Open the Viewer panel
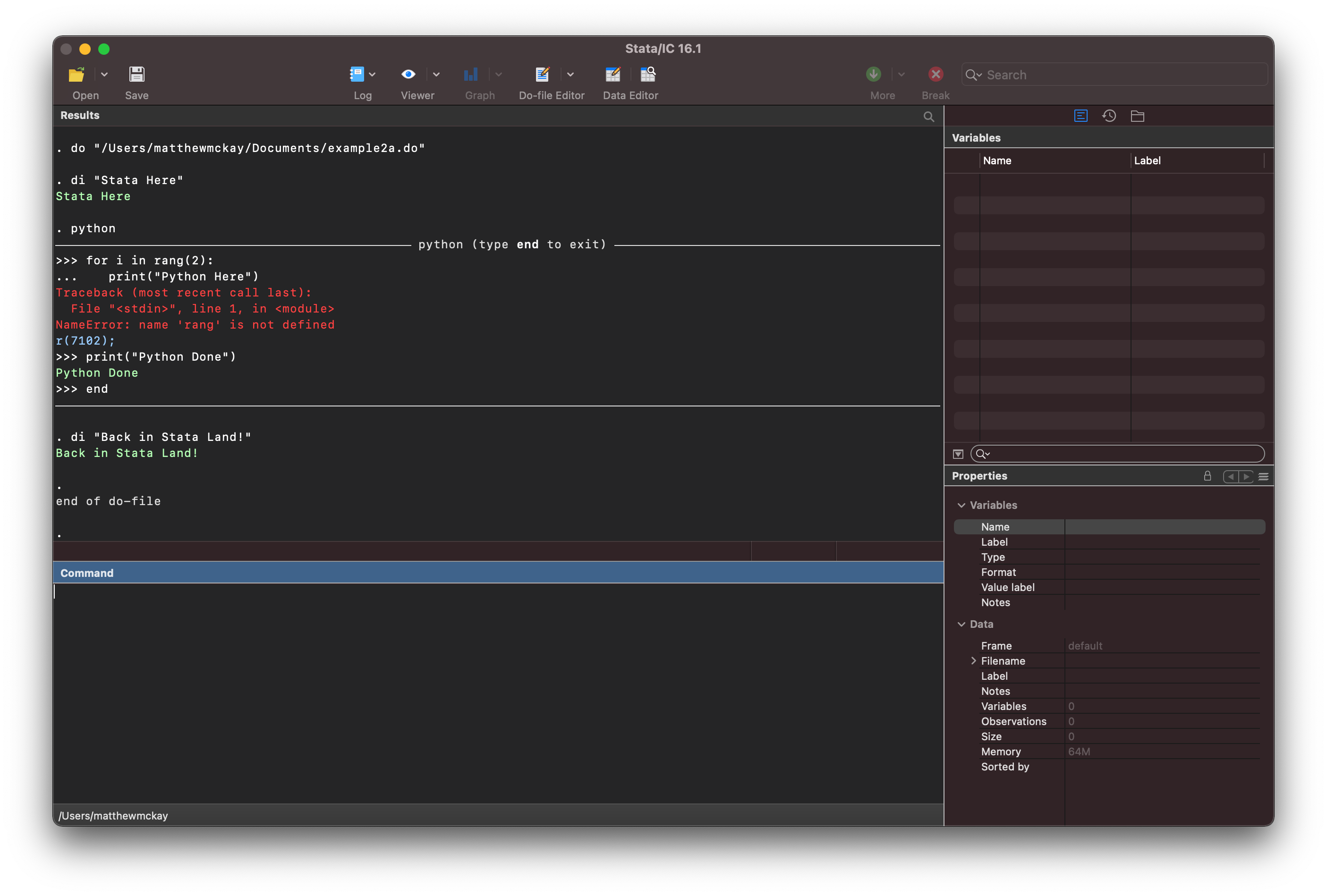The height and width of the screenshot is (896, 1327). [x=408, y=74]
